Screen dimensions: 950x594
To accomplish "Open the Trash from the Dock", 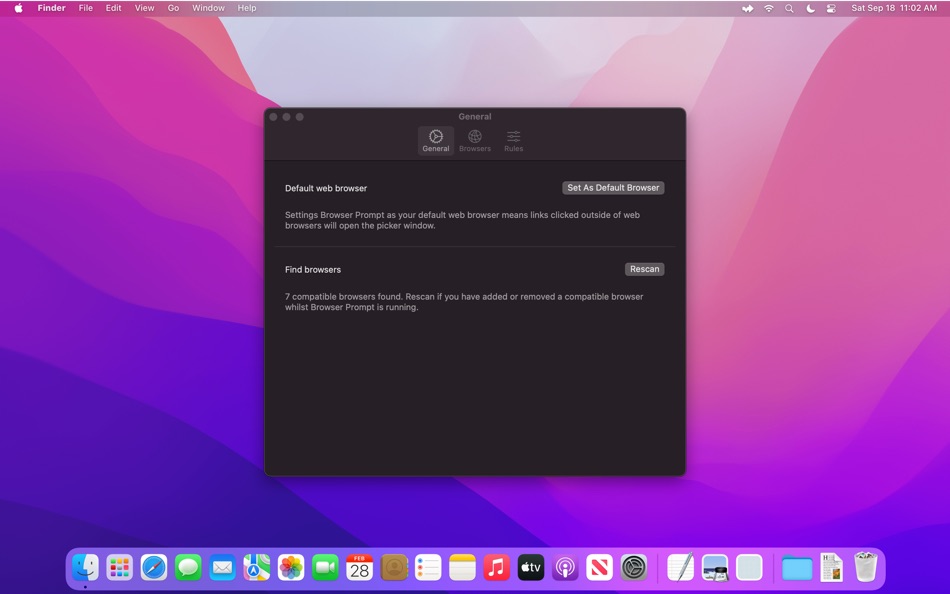I will [x=866, y=567].
